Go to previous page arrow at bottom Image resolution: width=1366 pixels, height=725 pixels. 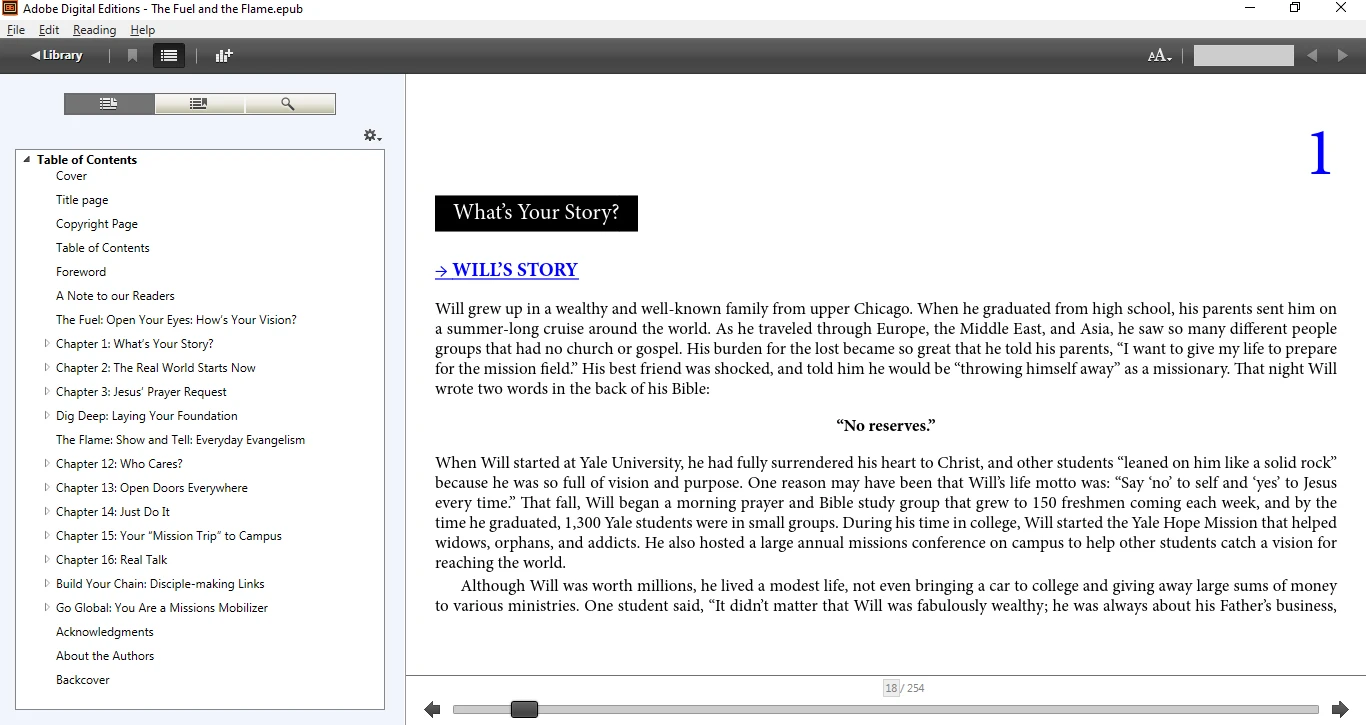tap(432, 710)
